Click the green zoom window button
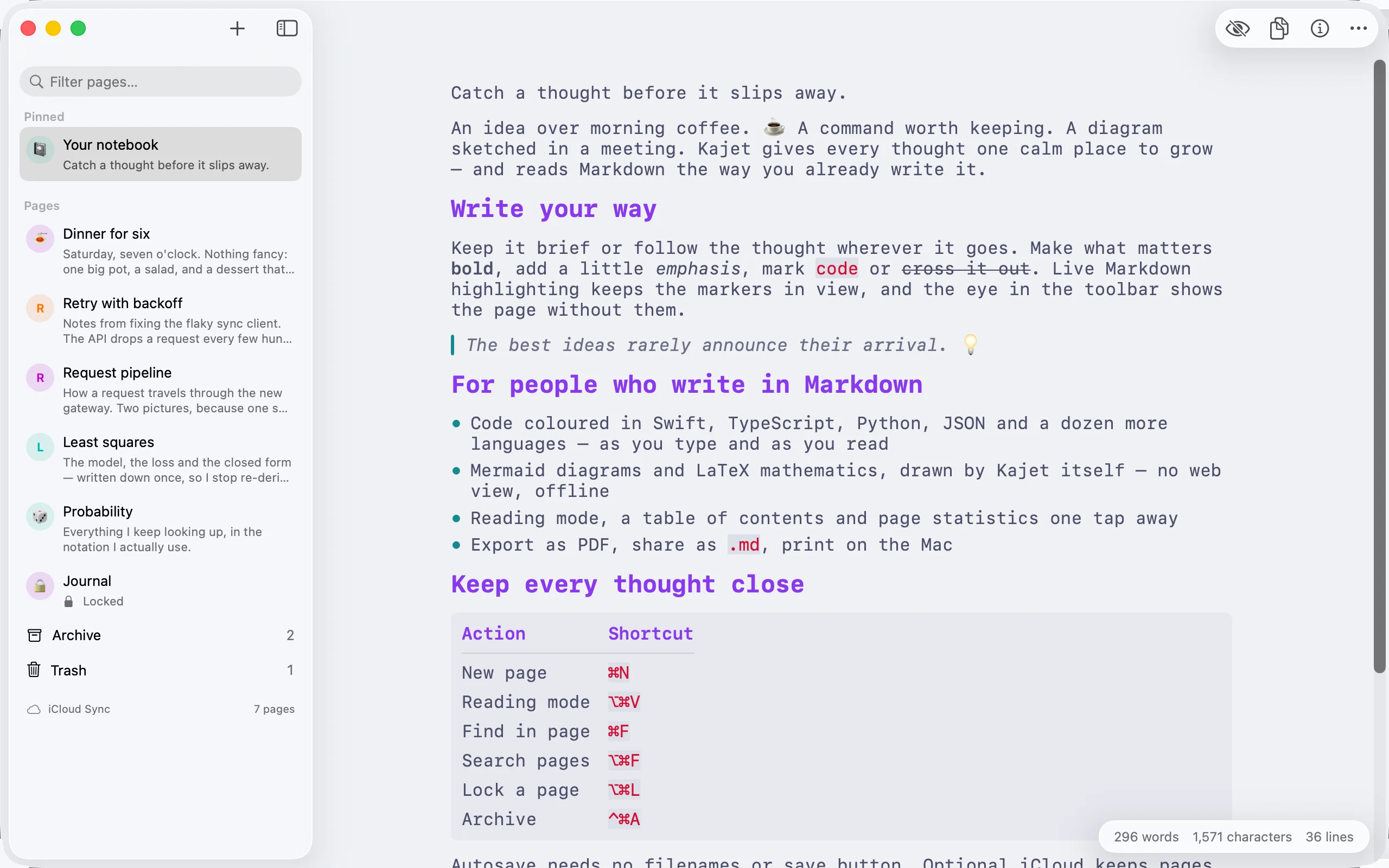The width and height of the screenshot is (1389, 868). (78, 28)
